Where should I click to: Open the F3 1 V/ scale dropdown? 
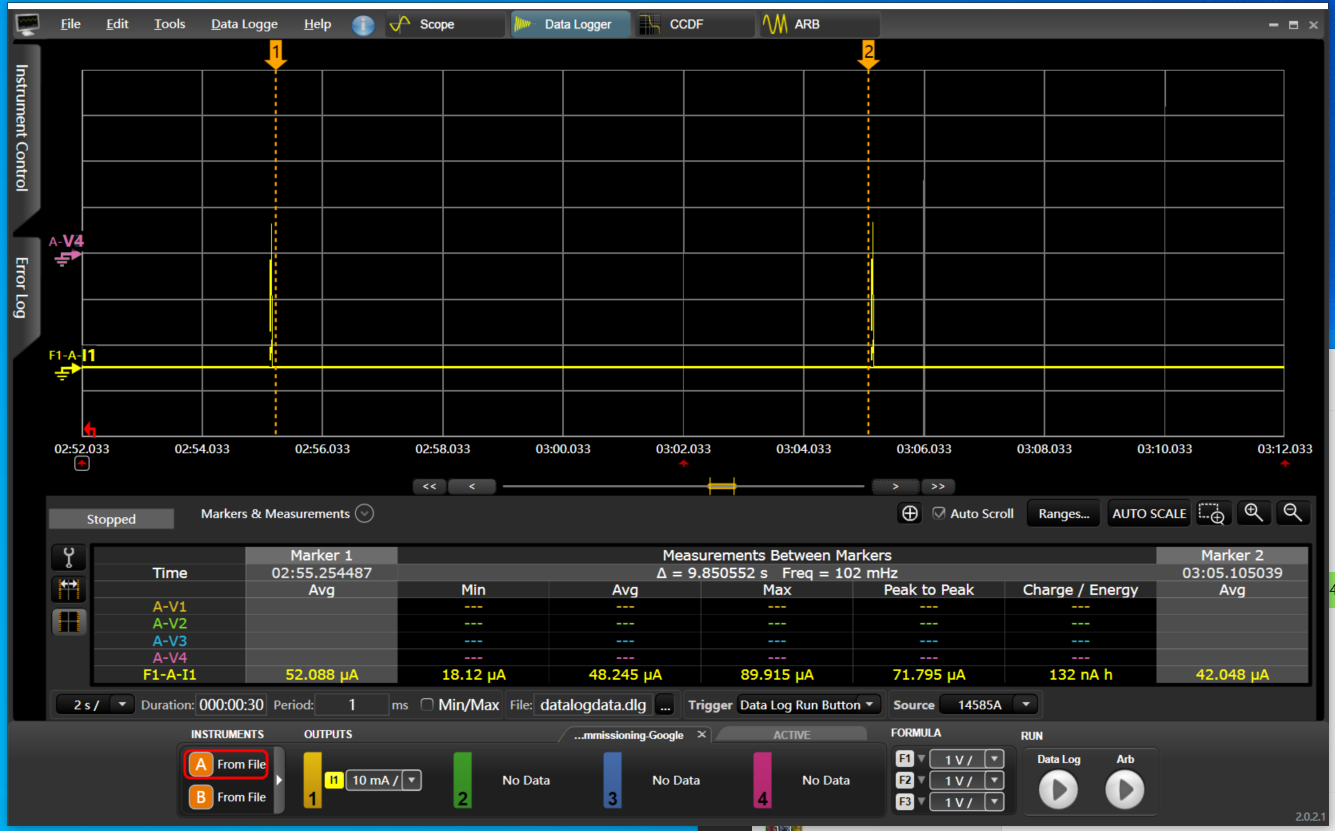point(966,802)
